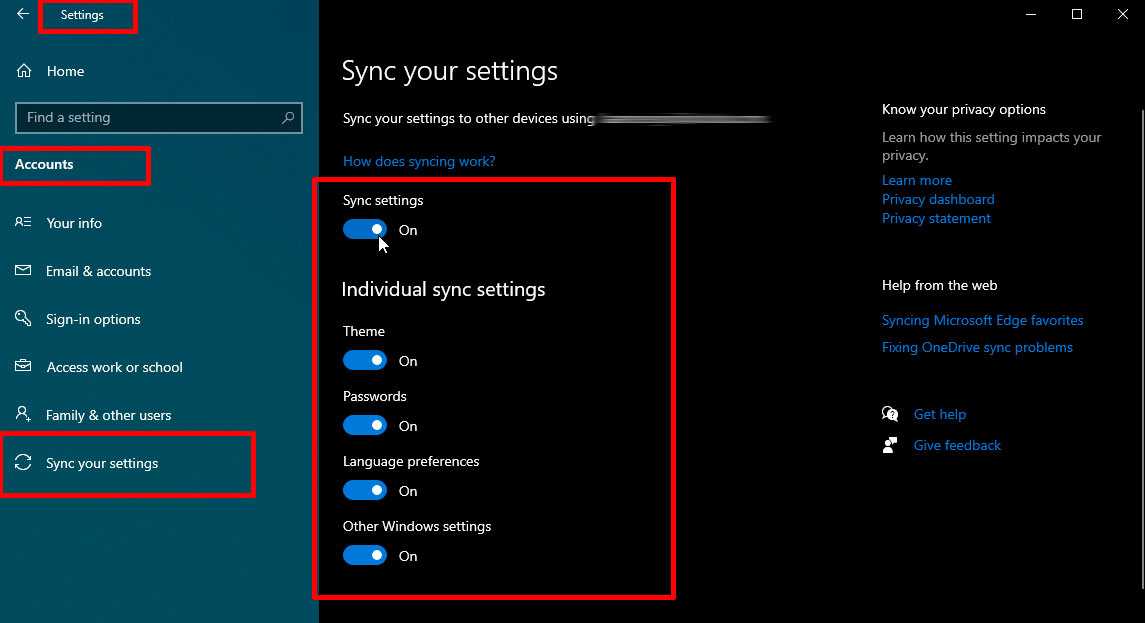
Task: Open the Privacy dashboard link
Action: pos(938,200)
